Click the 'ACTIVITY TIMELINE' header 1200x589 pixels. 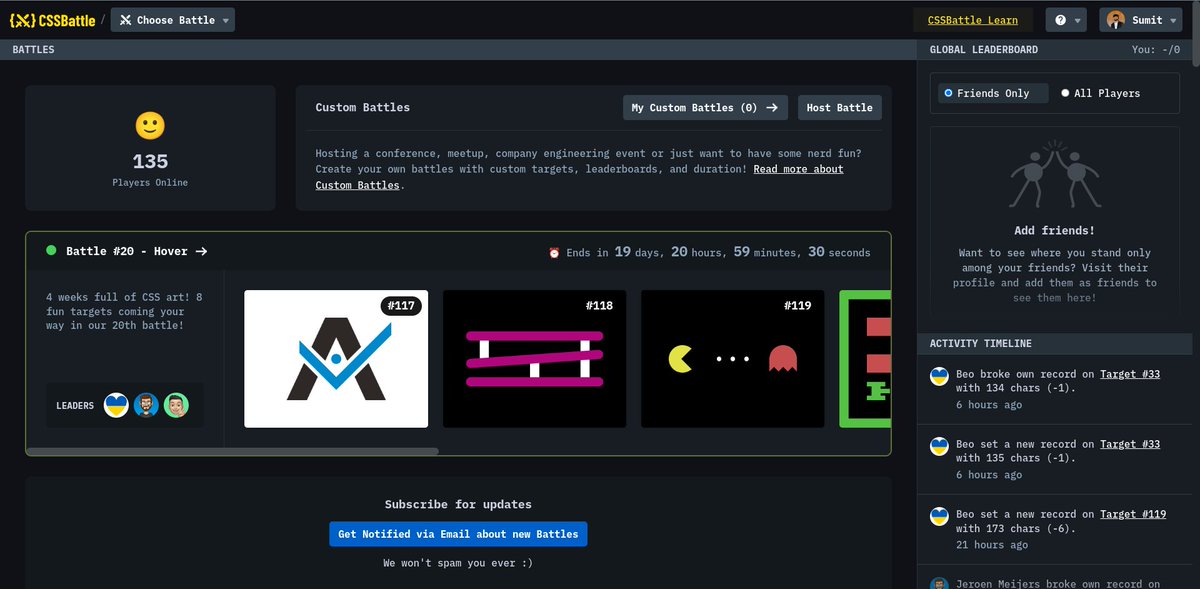tap(981, 343)
